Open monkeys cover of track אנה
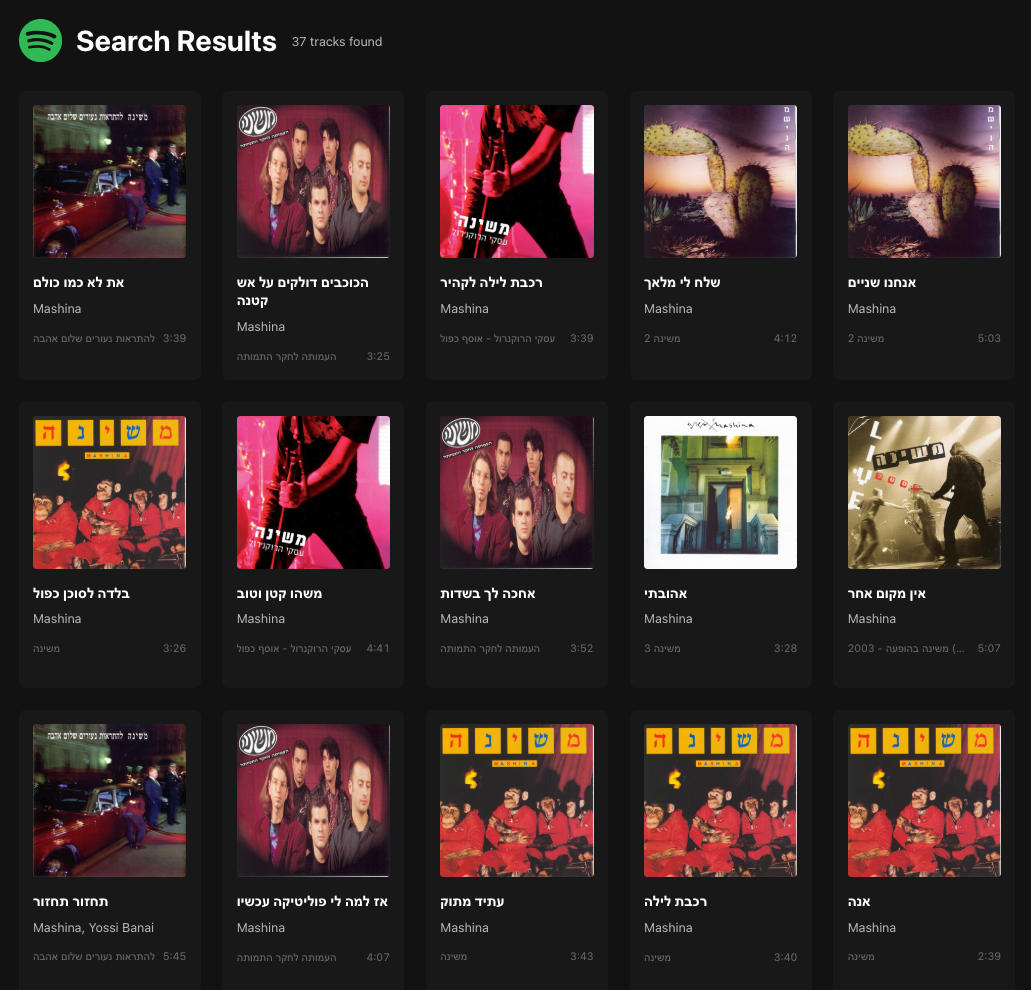 [x=924, y=801]
